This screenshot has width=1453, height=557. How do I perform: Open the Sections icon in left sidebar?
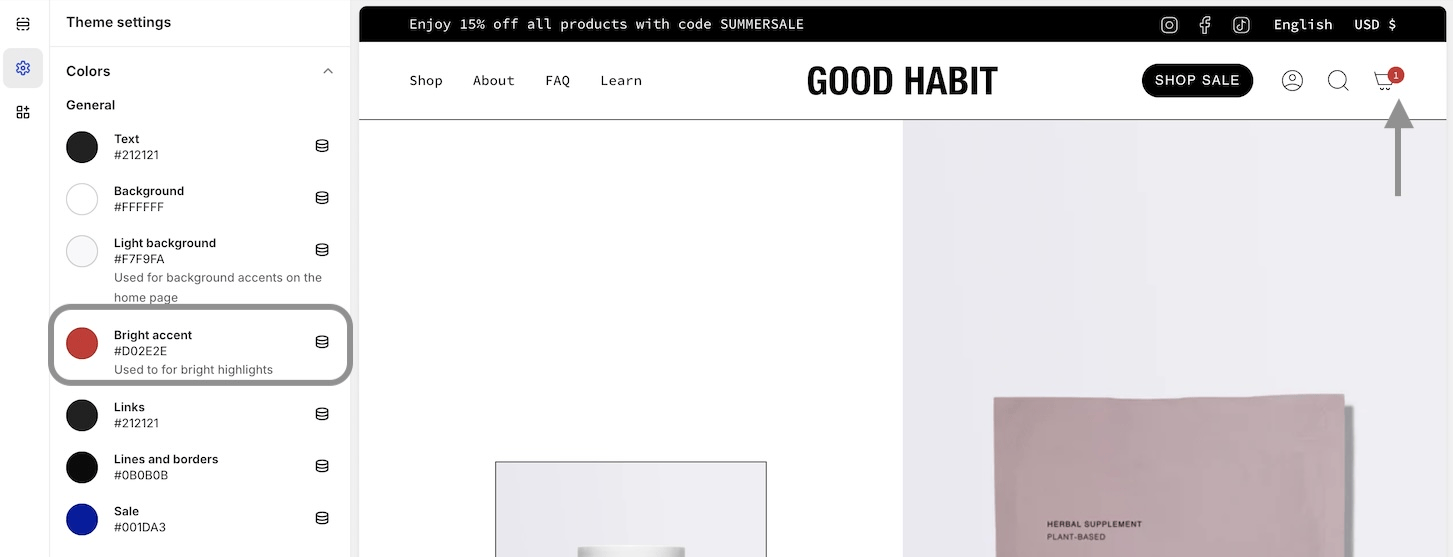coord(23,24)
